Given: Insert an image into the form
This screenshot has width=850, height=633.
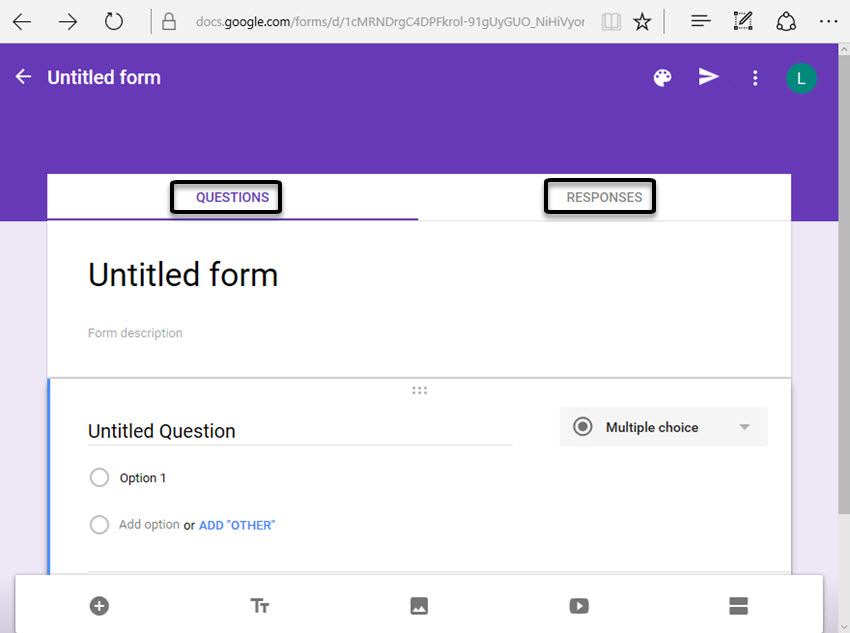Looking at the screenshot, I should click(419, 605).
